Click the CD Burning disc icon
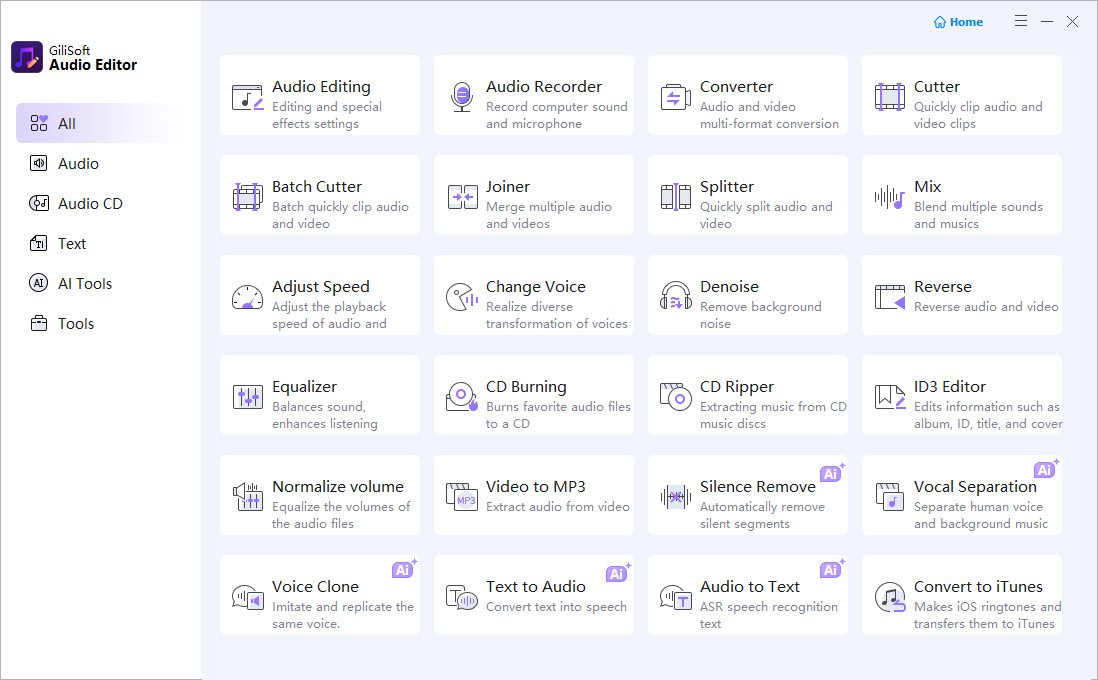Screen dimensions: 1098x680 461,396
